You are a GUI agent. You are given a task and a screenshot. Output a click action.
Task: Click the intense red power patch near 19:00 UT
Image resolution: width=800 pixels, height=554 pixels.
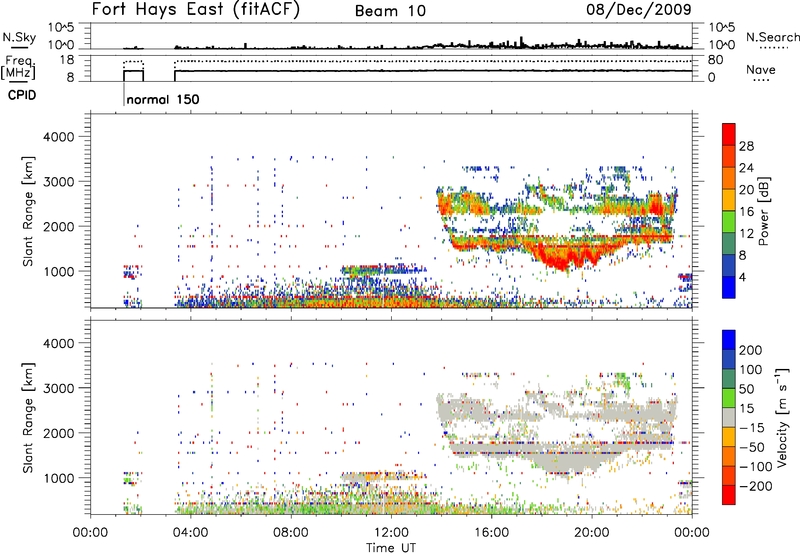[560, 258]
